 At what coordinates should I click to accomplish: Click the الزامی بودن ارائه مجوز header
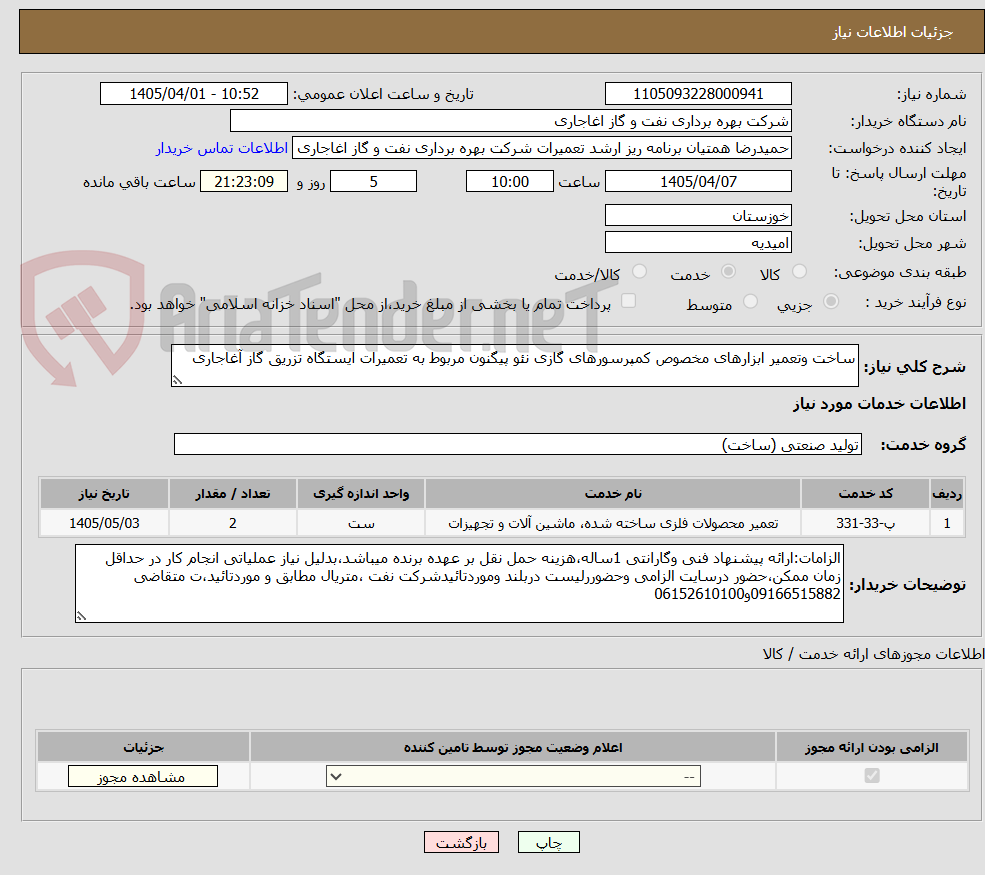872,747
